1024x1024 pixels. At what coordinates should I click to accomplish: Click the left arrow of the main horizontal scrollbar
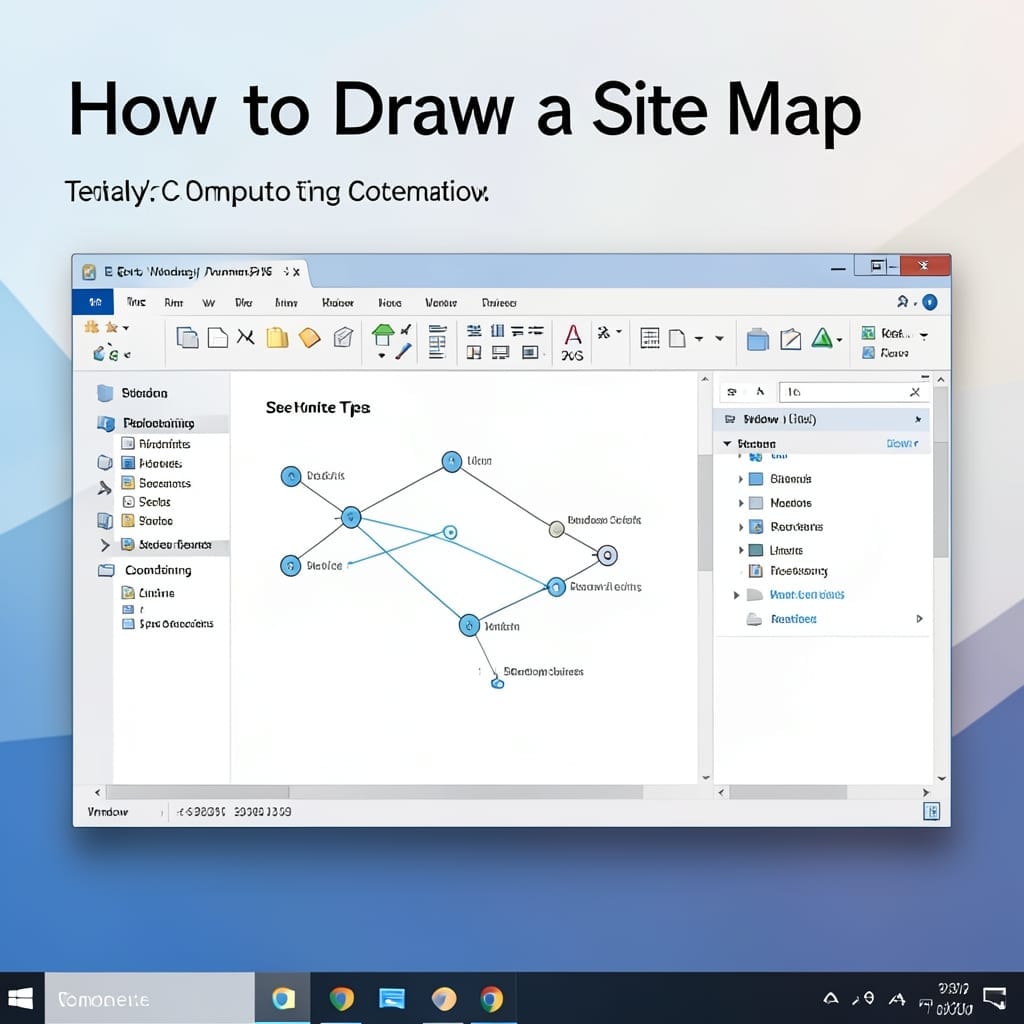(98, 792)
